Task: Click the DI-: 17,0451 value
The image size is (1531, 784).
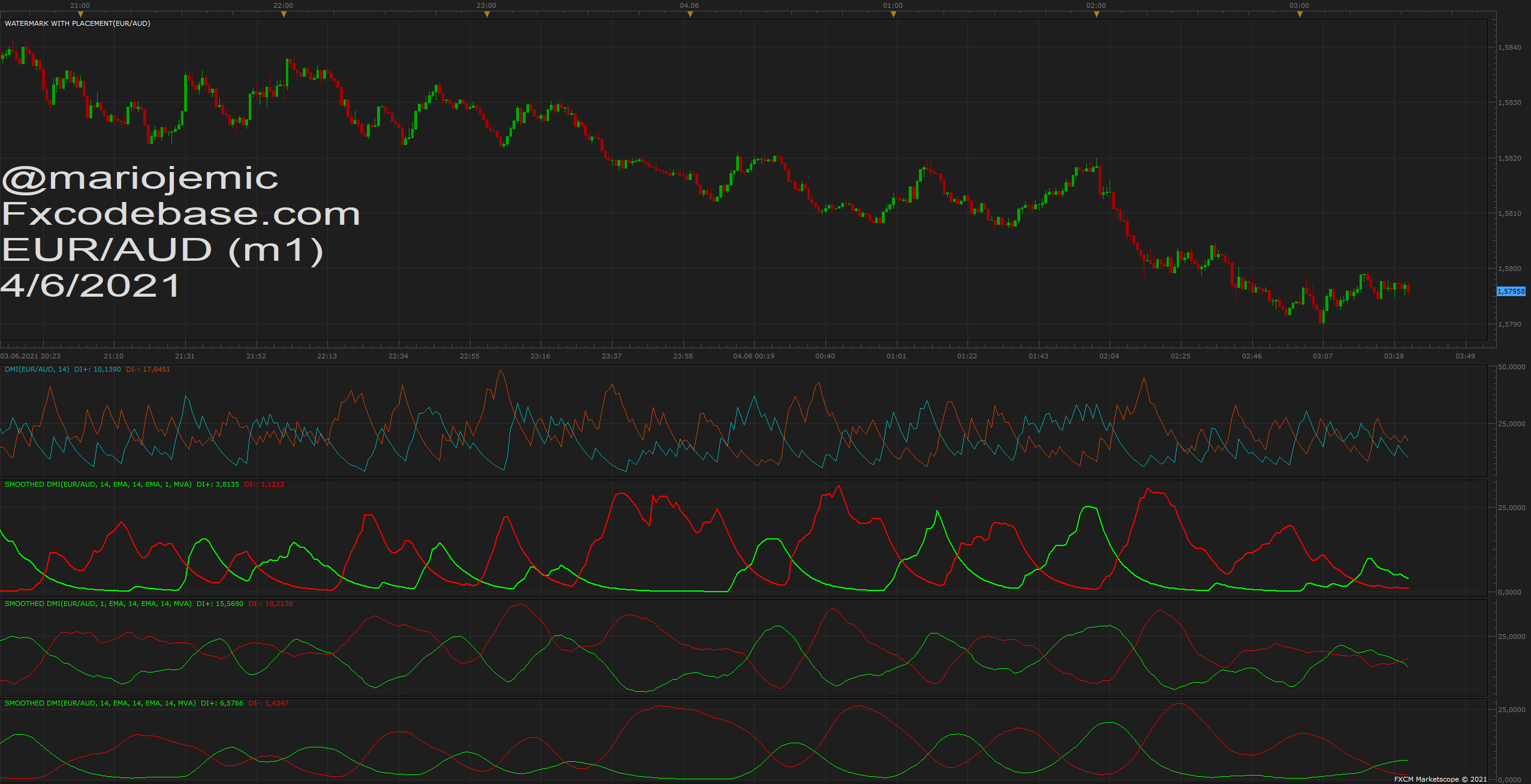Action: (x=148, y=369)
